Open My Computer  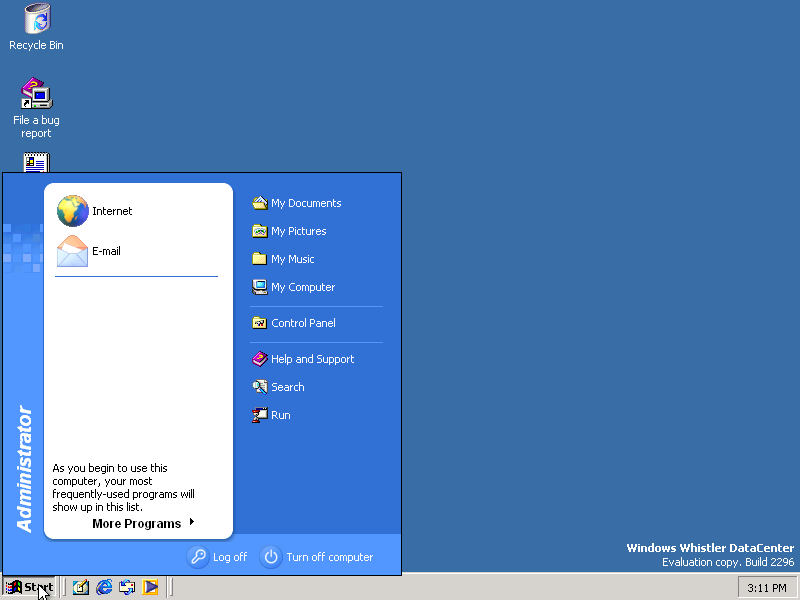pos(302,287)
